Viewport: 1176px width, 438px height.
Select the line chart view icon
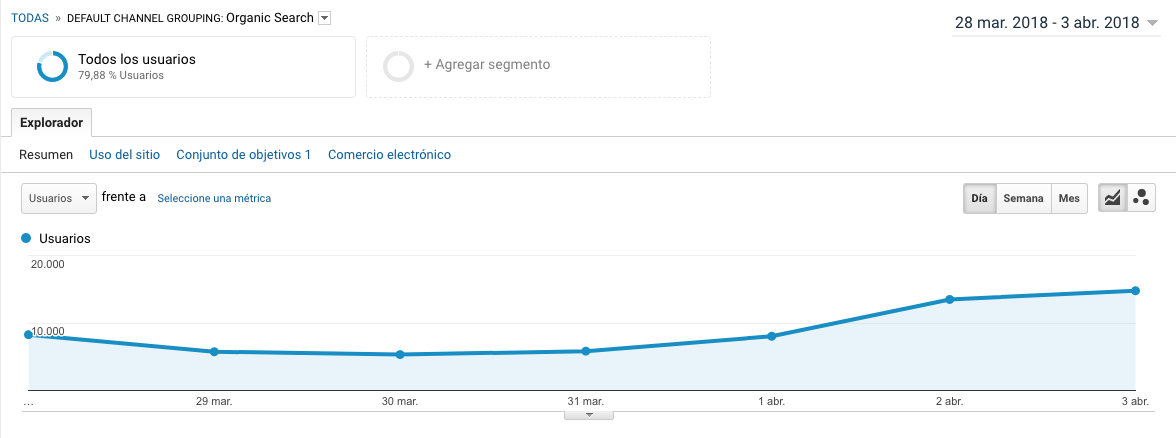pyautogui.click(x=1112, y=198)
